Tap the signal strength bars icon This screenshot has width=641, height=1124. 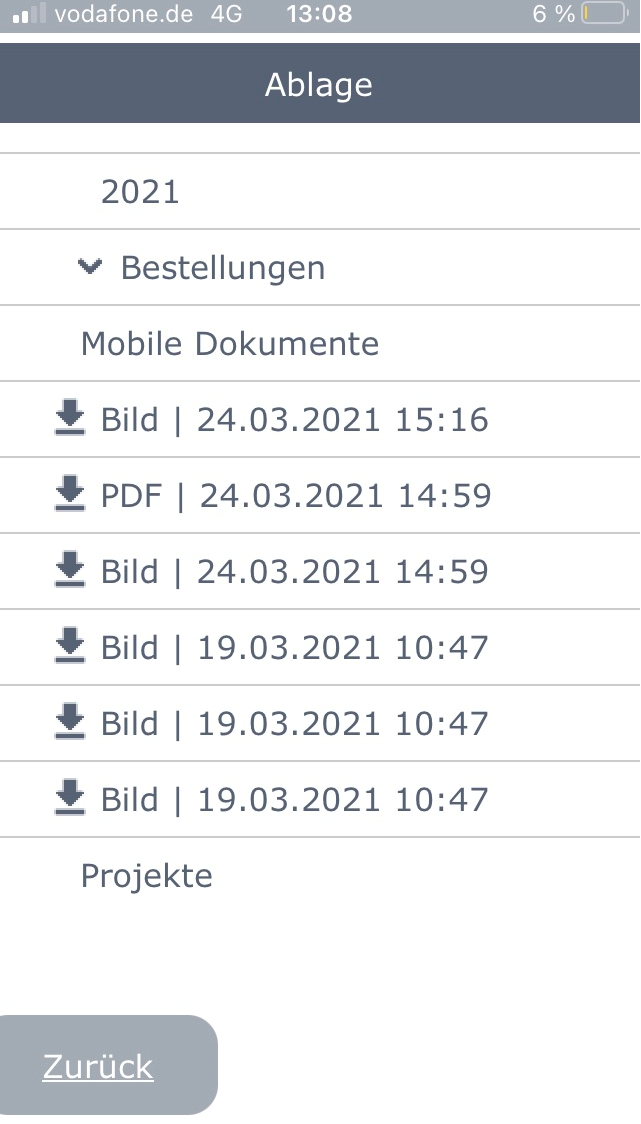coord(29,14)
